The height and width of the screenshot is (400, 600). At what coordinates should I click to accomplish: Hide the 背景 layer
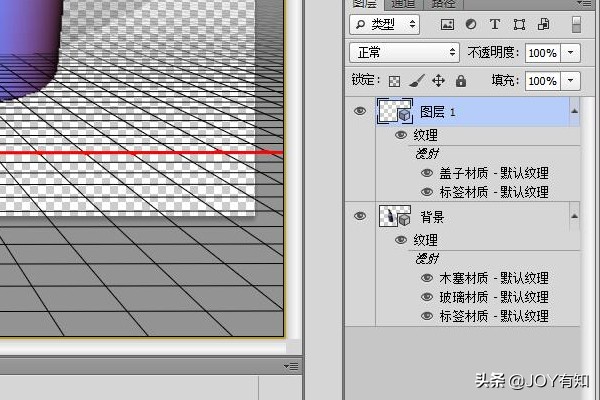[x=360, y=216]
